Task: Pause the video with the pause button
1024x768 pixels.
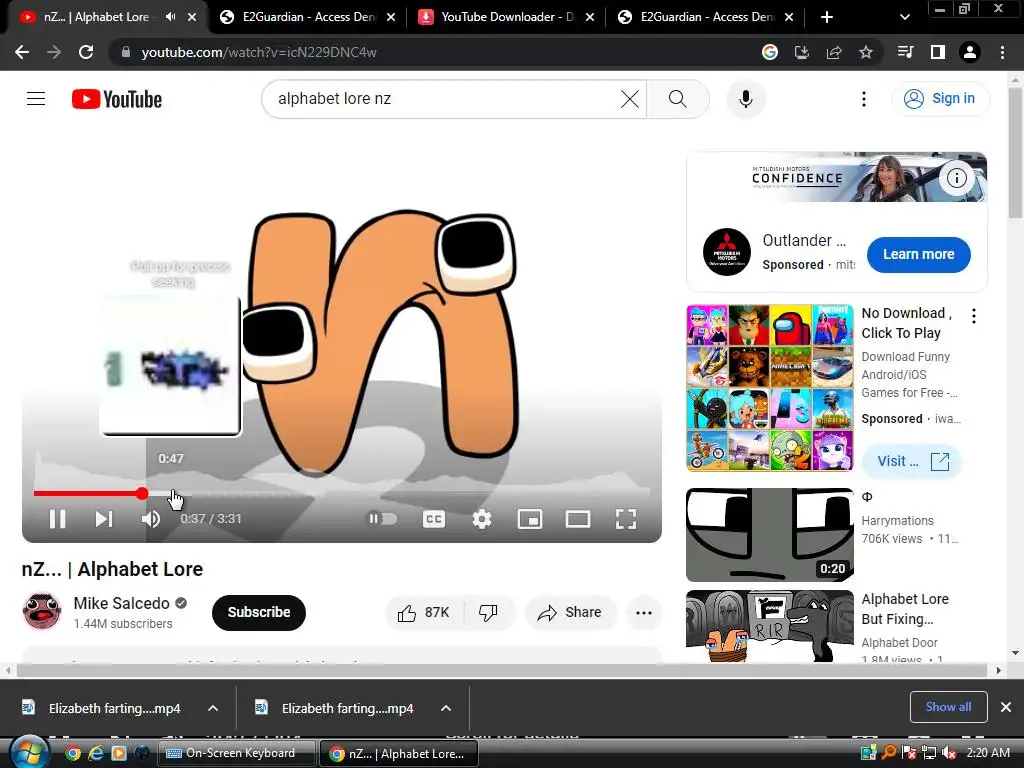Action: (57, 519)
